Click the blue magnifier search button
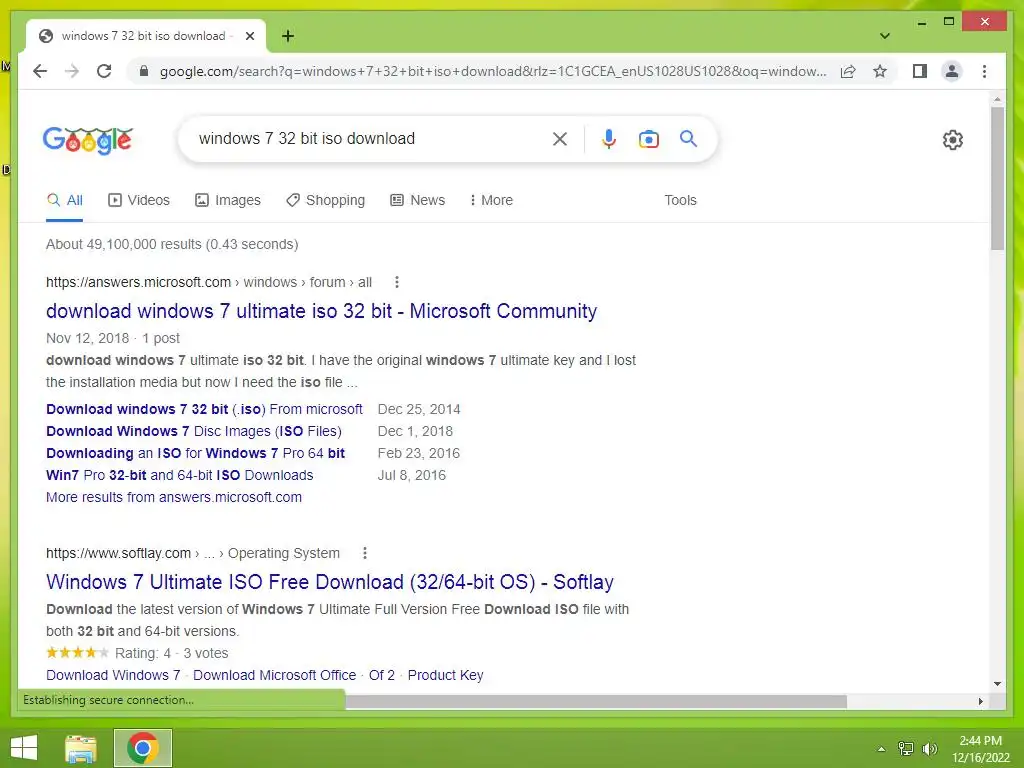Viewport: 1024px width, 768px height. point(688,138)
